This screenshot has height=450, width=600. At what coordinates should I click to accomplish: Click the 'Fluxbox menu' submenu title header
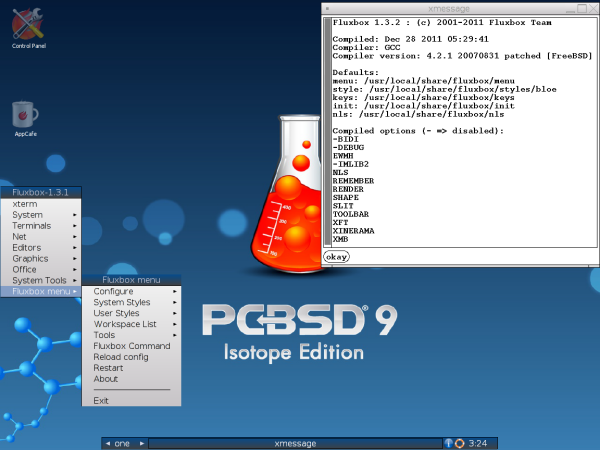point(131,280)
